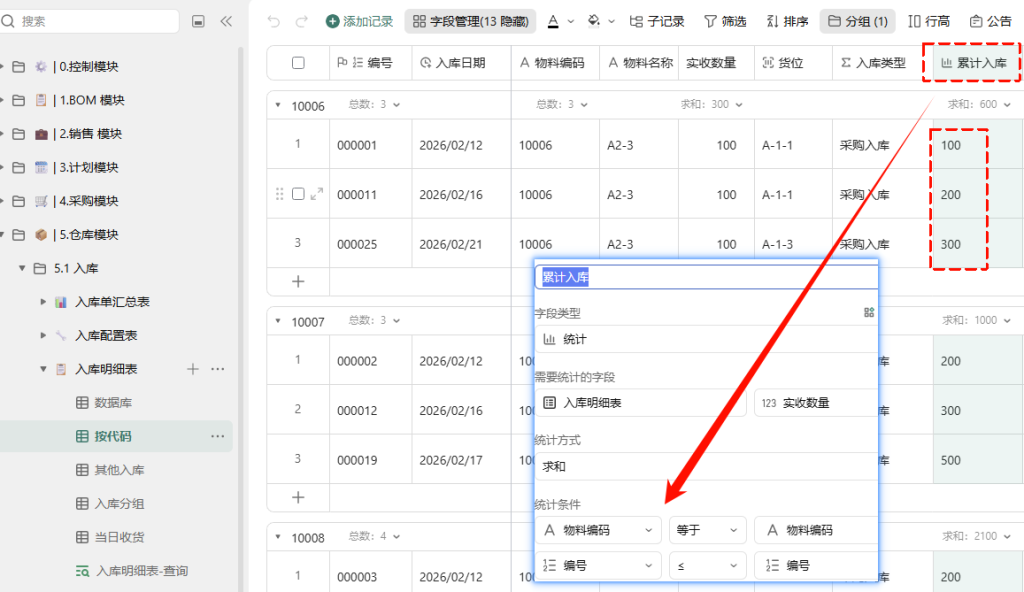Collapse the 5.1 入库 folder
The height and width of the screenshot is (592, 1024).
coord(22,269)
